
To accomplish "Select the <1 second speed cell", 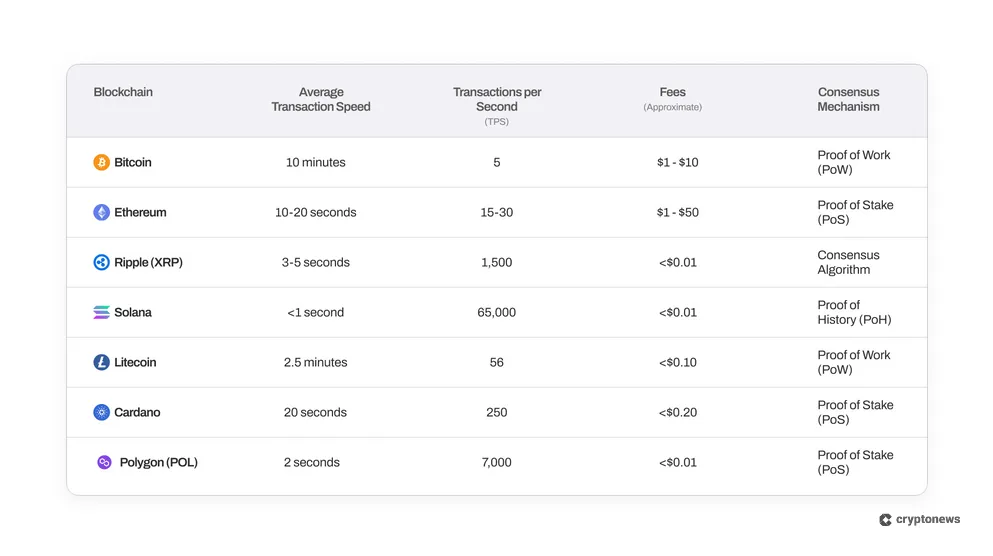I will [x=315, y=312].
